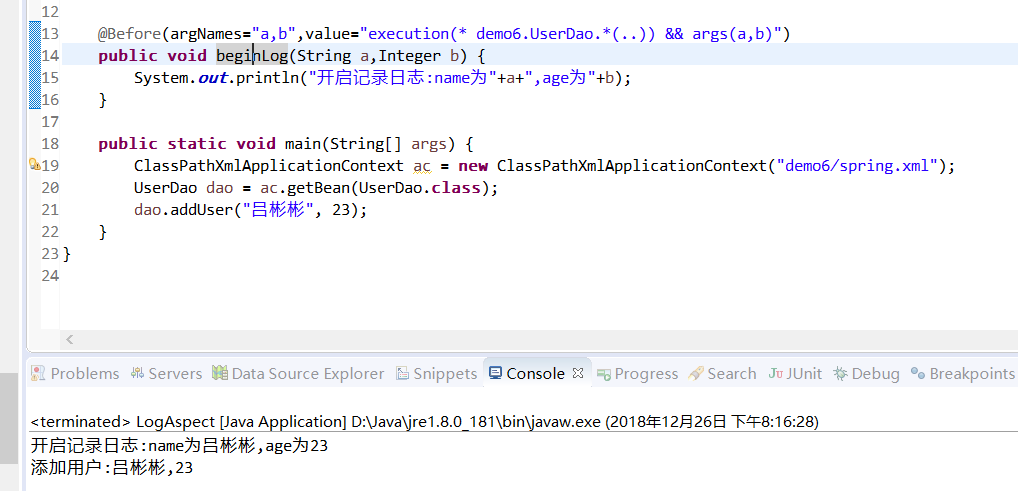Click the beginLog method name
The width and height of the screenshot is (1018, 491).
[252, 56]
